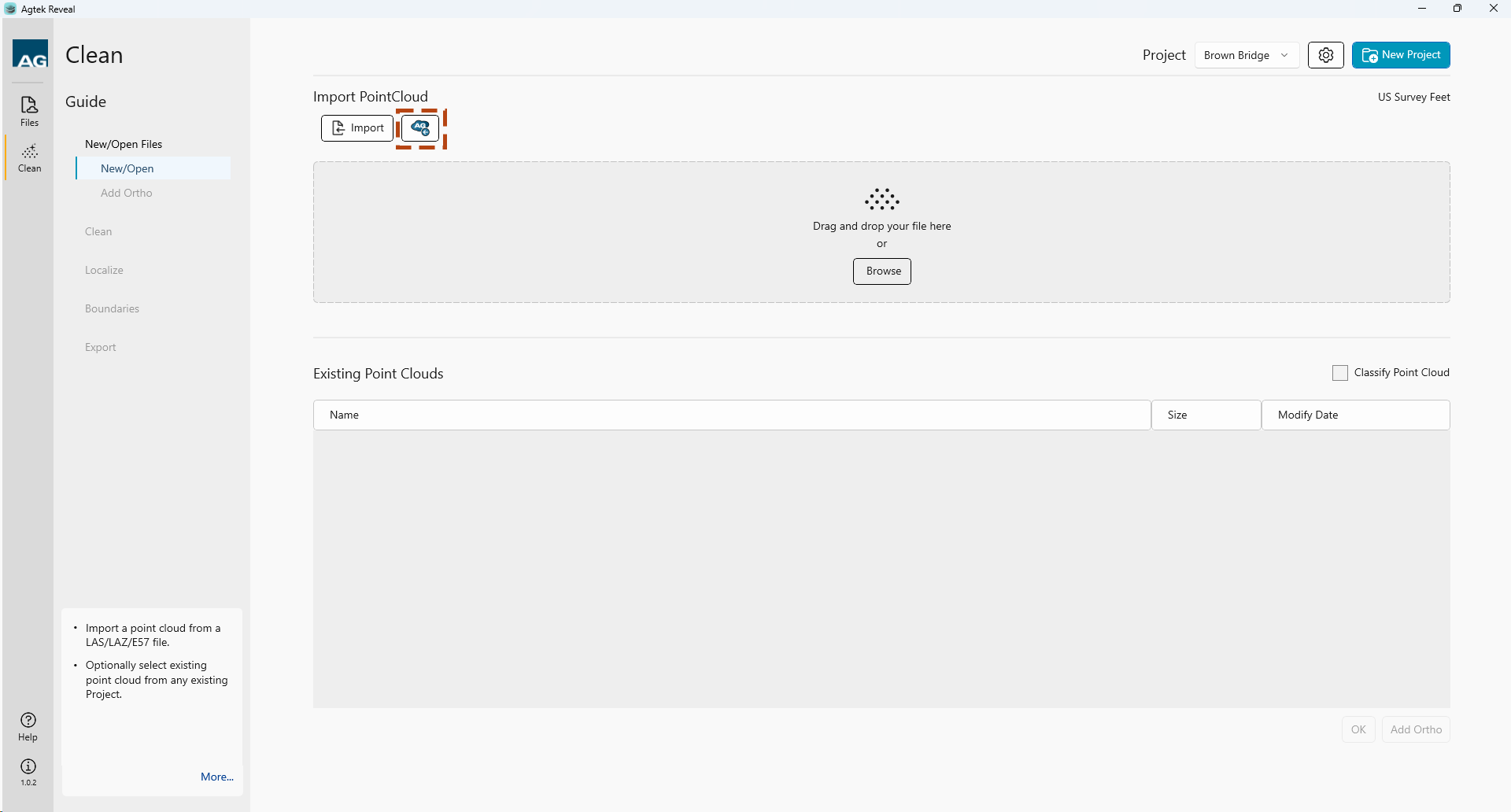Sort by Modify Date column header
The image size is (1511, 812).
click(x=1356, y=415)
